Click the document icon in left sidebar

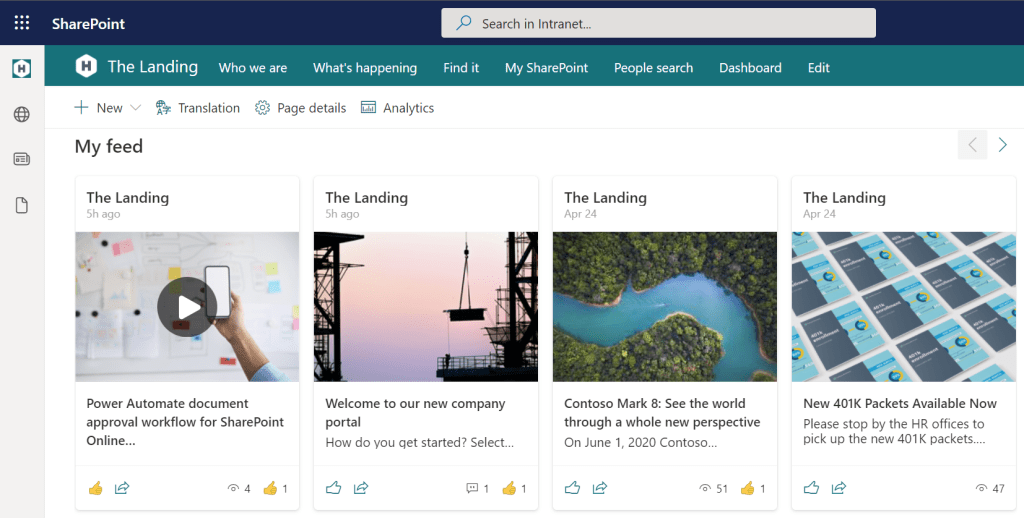tap(22, 205)
